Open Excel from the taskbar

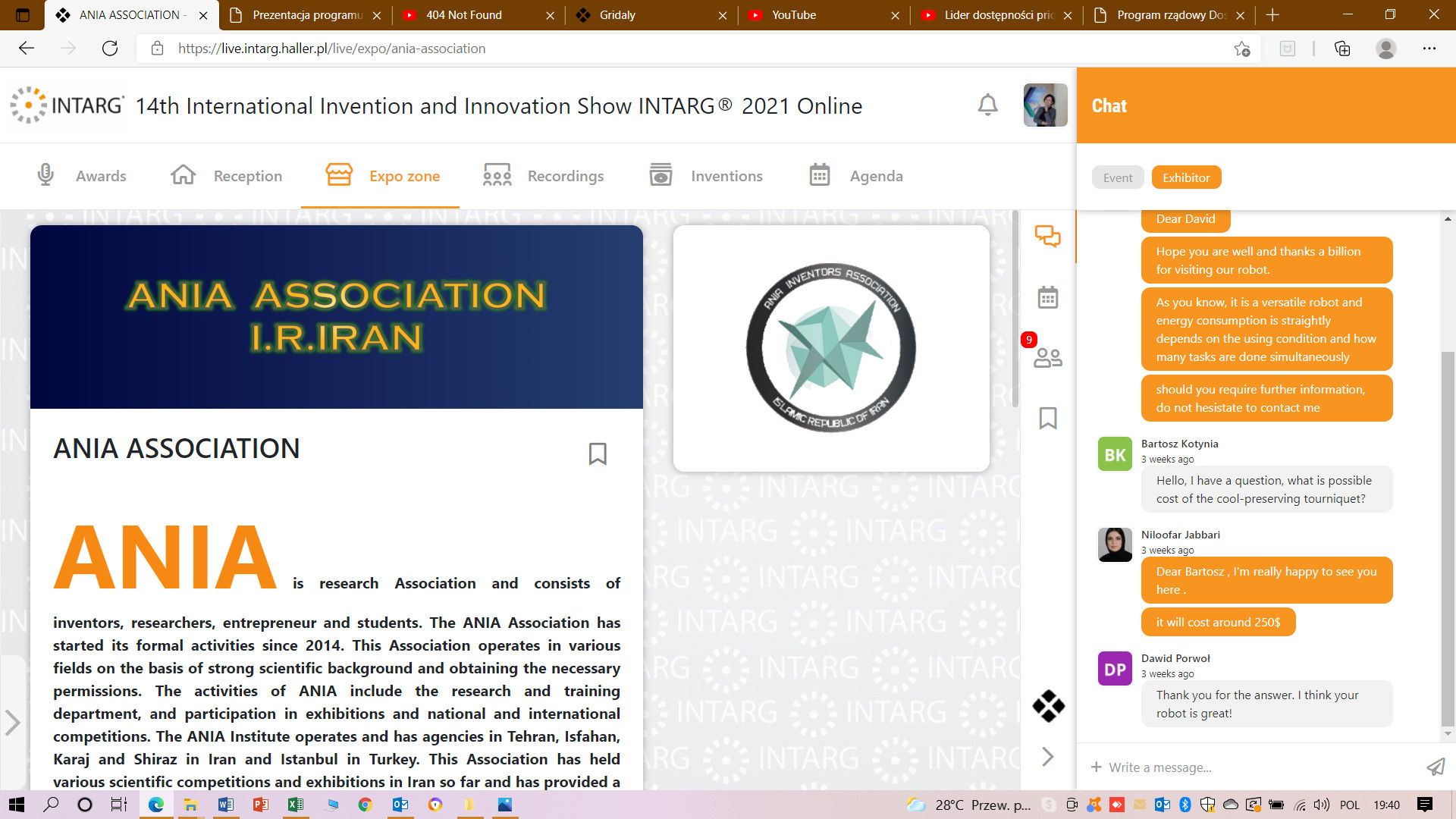tap(295, 805)
